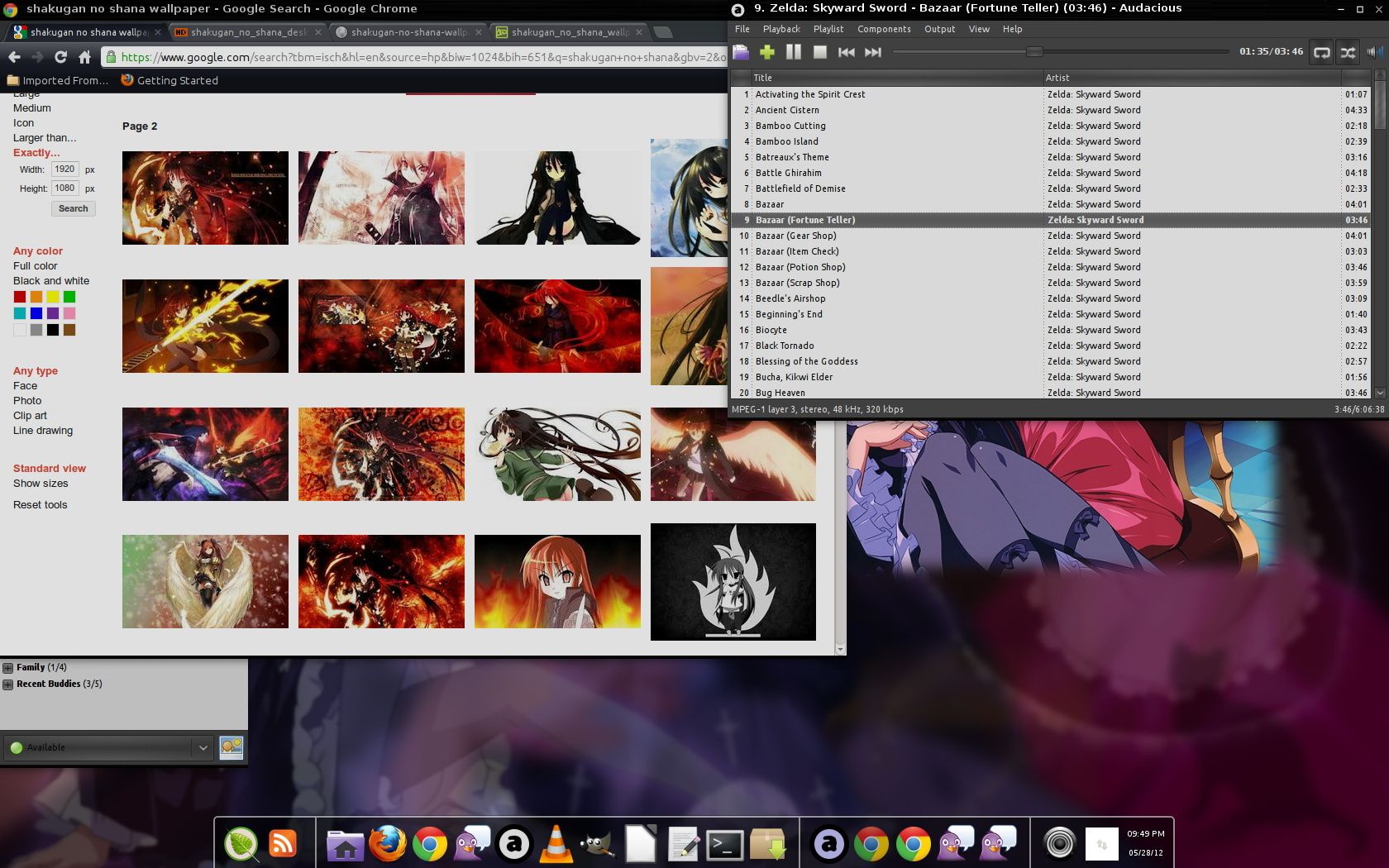
Task: Open a new Chrome tab
Action: (662, 32)
